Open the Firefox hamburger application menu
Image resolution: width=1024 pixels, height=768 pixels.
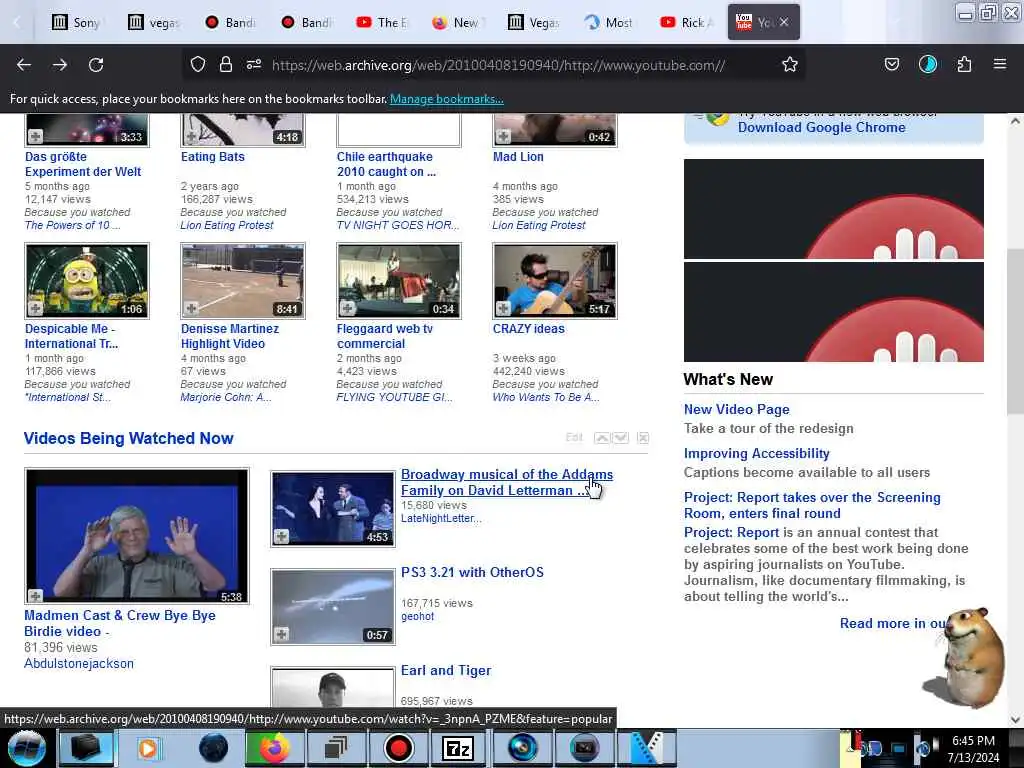[x=1000, y=64]
